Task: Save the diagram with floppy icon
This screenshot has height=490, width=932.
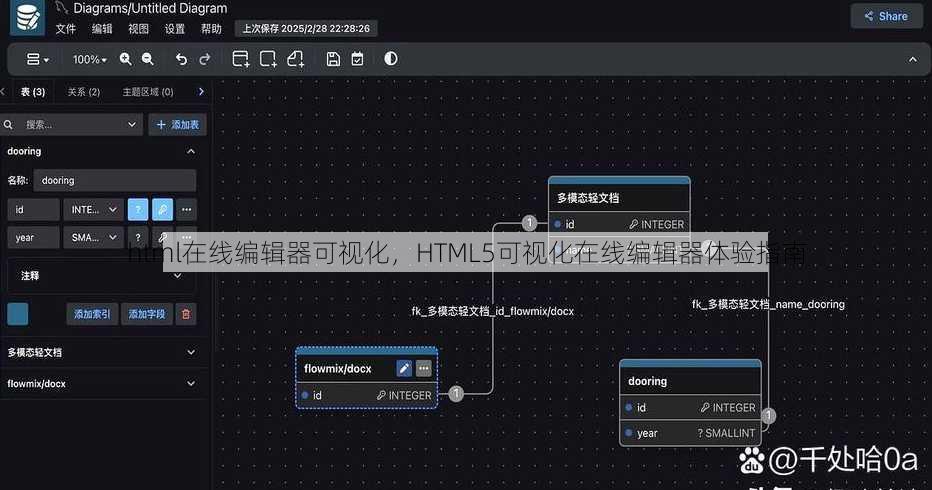Action: [333, 59]
